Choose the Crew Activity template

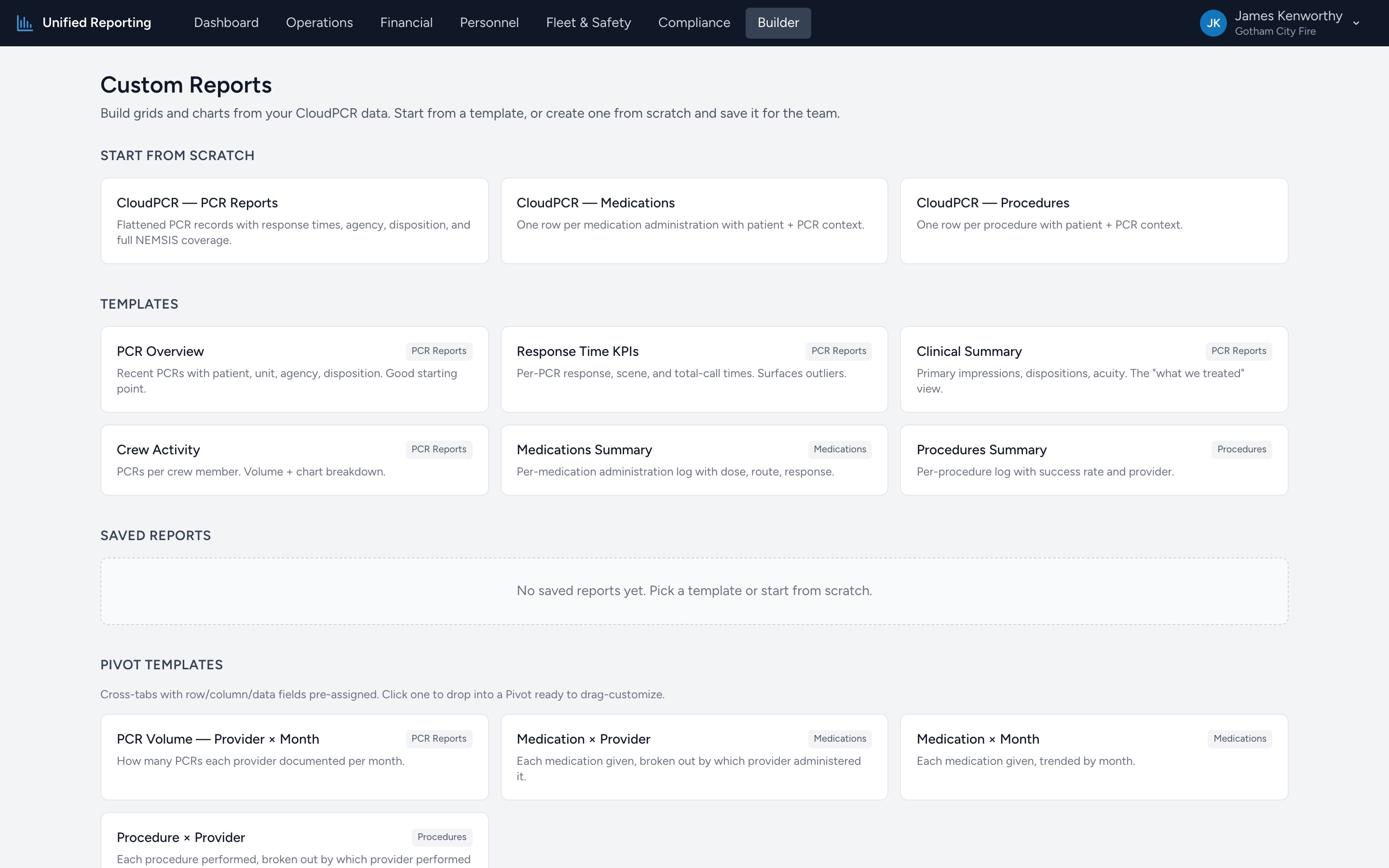[x=295, y=460]
